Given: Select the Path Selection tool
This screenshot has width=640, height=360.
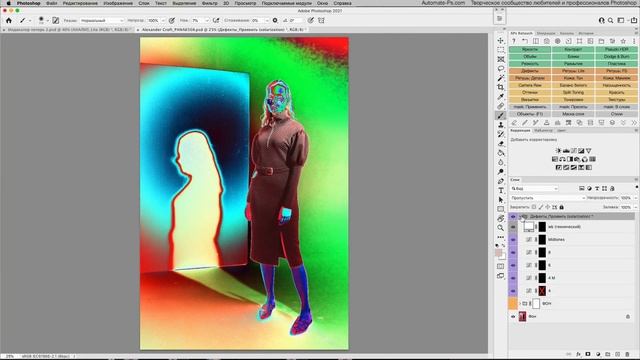Looking at the screenshot, I should pos(500,200).
